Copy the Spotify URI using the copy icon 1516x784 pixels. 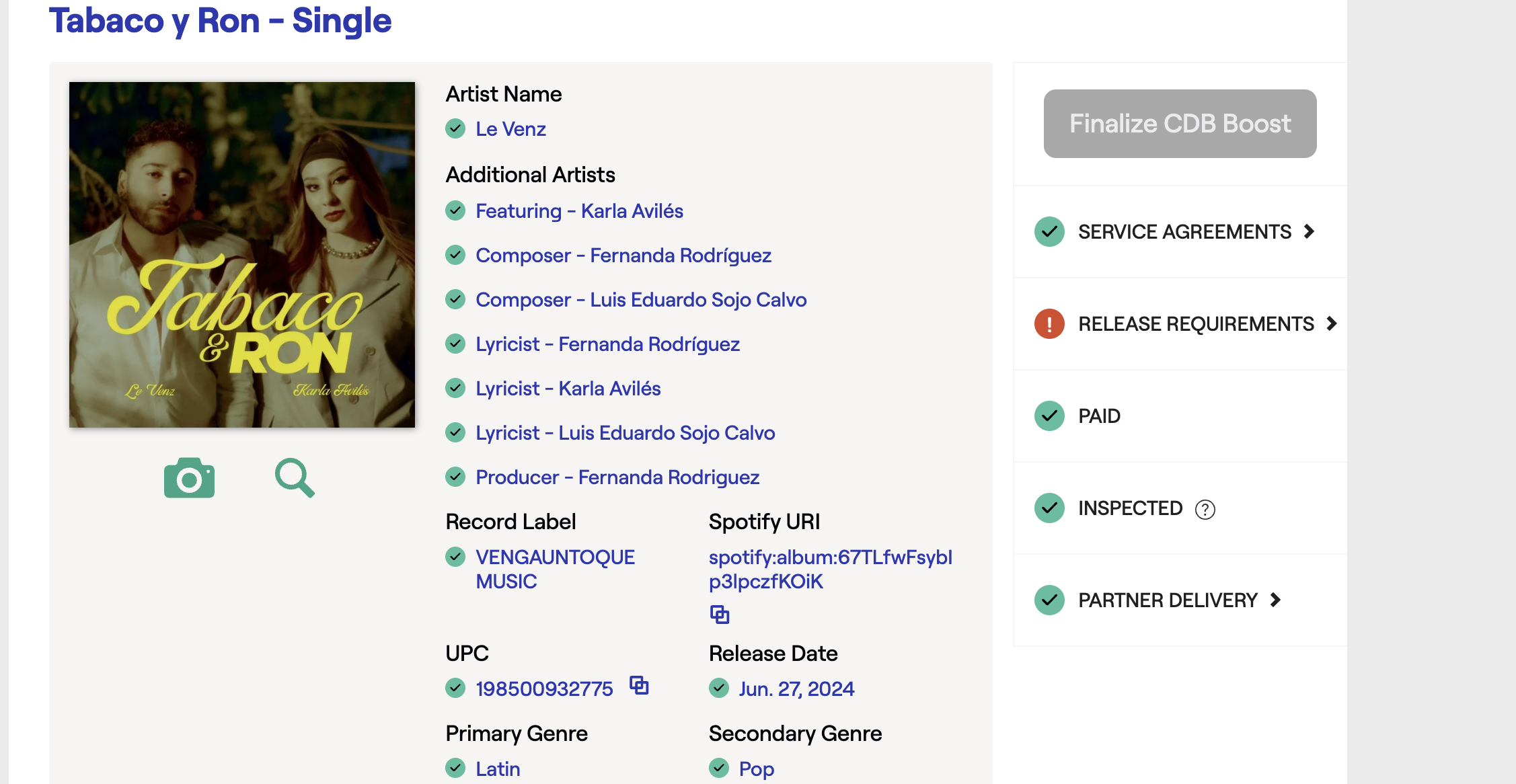coord(720,614)
